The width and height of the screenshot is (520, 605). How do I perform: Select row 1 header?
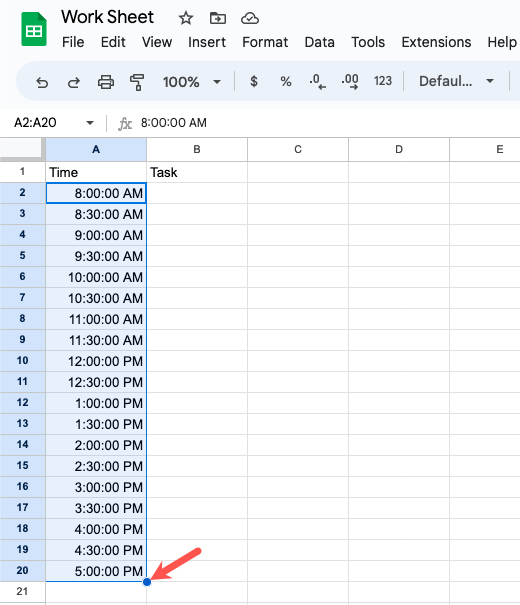(22, 172)
